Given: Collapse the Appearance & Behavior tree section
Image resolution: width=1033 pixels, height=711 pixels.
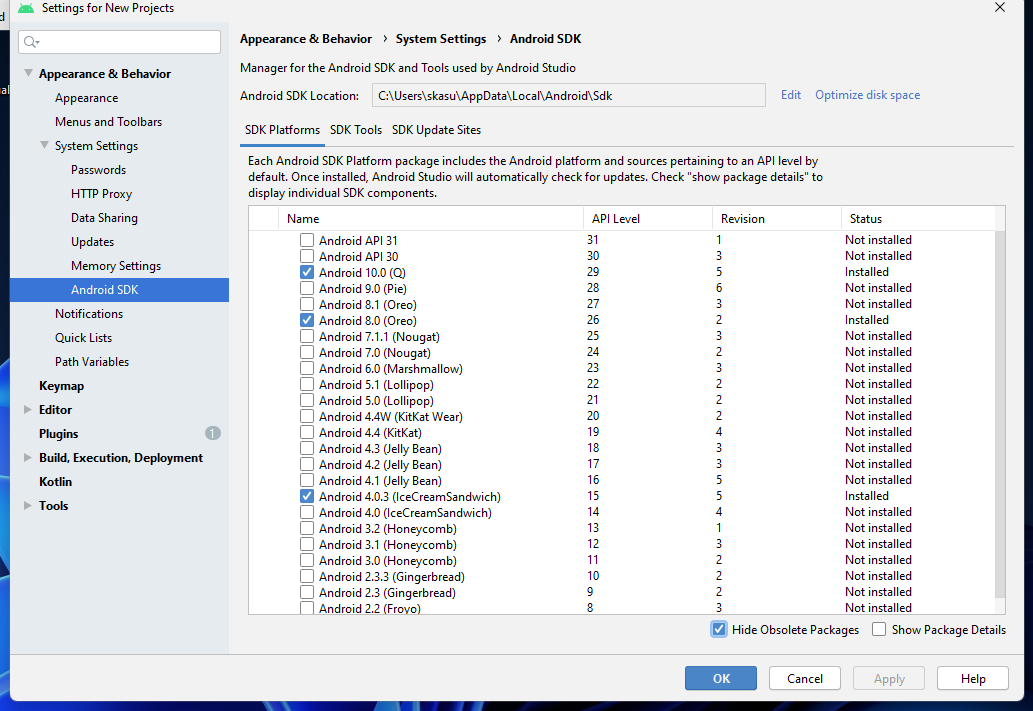Looking at the screenshot, I should pyautogui.click(x=28, y=73).
